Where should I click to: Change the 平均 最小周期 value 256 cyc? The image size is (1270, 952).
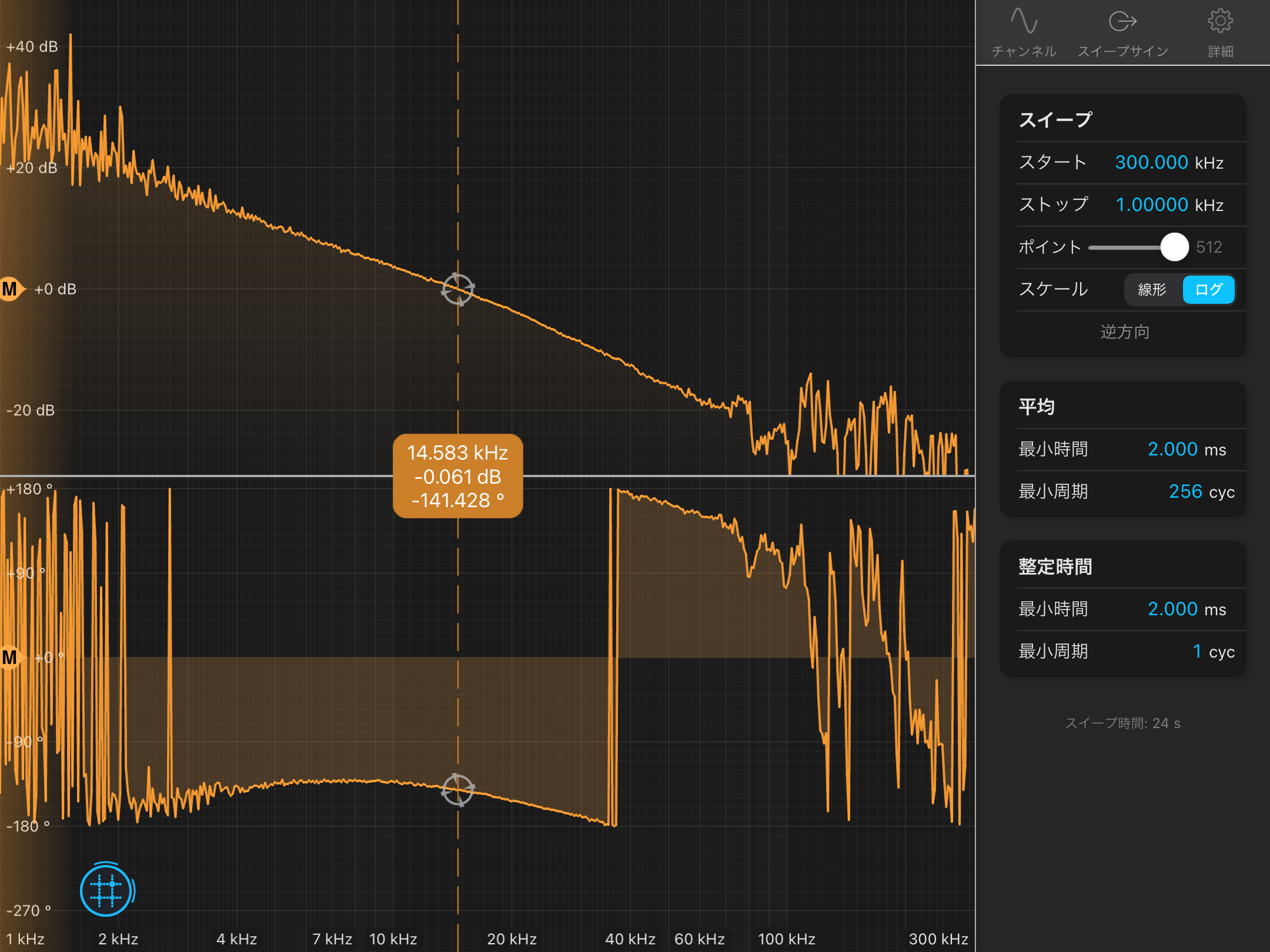(x=1185, y=492)
